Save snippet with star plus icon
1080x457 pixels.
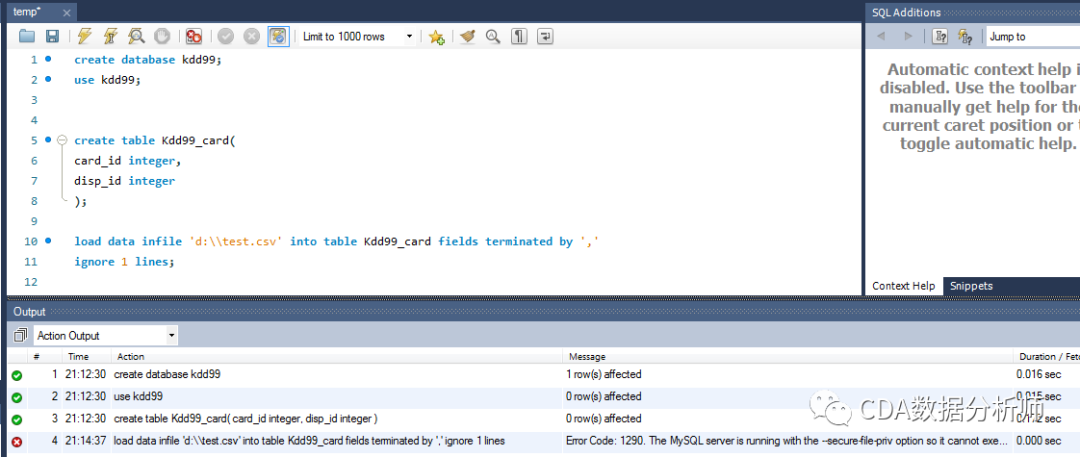pyautogui.click(x=436, y=37)
